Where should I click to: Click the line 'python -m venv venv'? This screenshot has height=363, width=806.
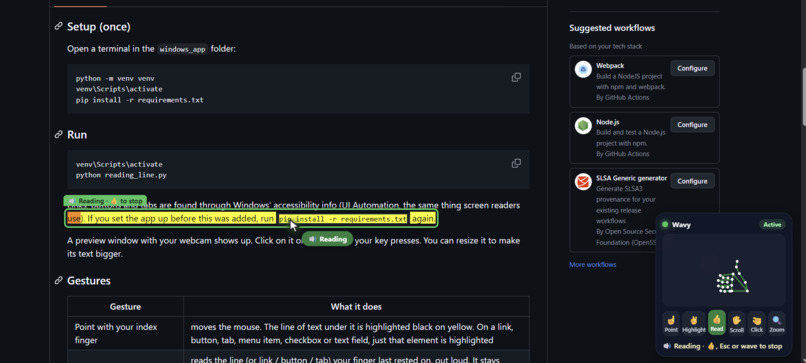115,79
